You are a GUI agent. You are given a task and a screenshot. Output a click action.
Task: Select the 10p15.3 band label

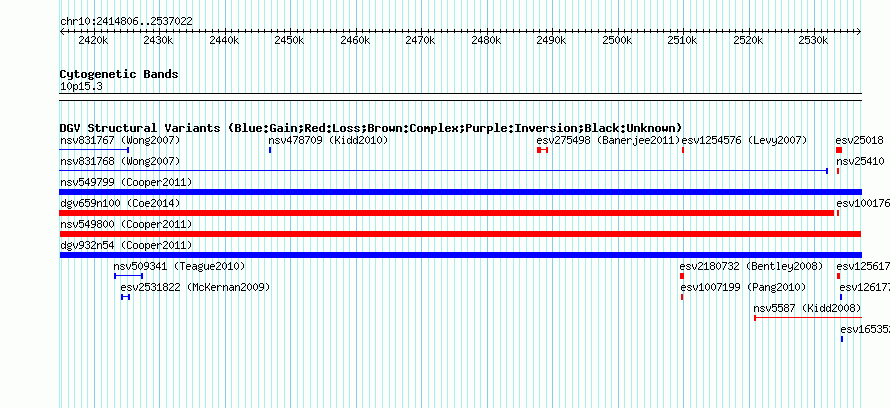click(x=81, y=87)
